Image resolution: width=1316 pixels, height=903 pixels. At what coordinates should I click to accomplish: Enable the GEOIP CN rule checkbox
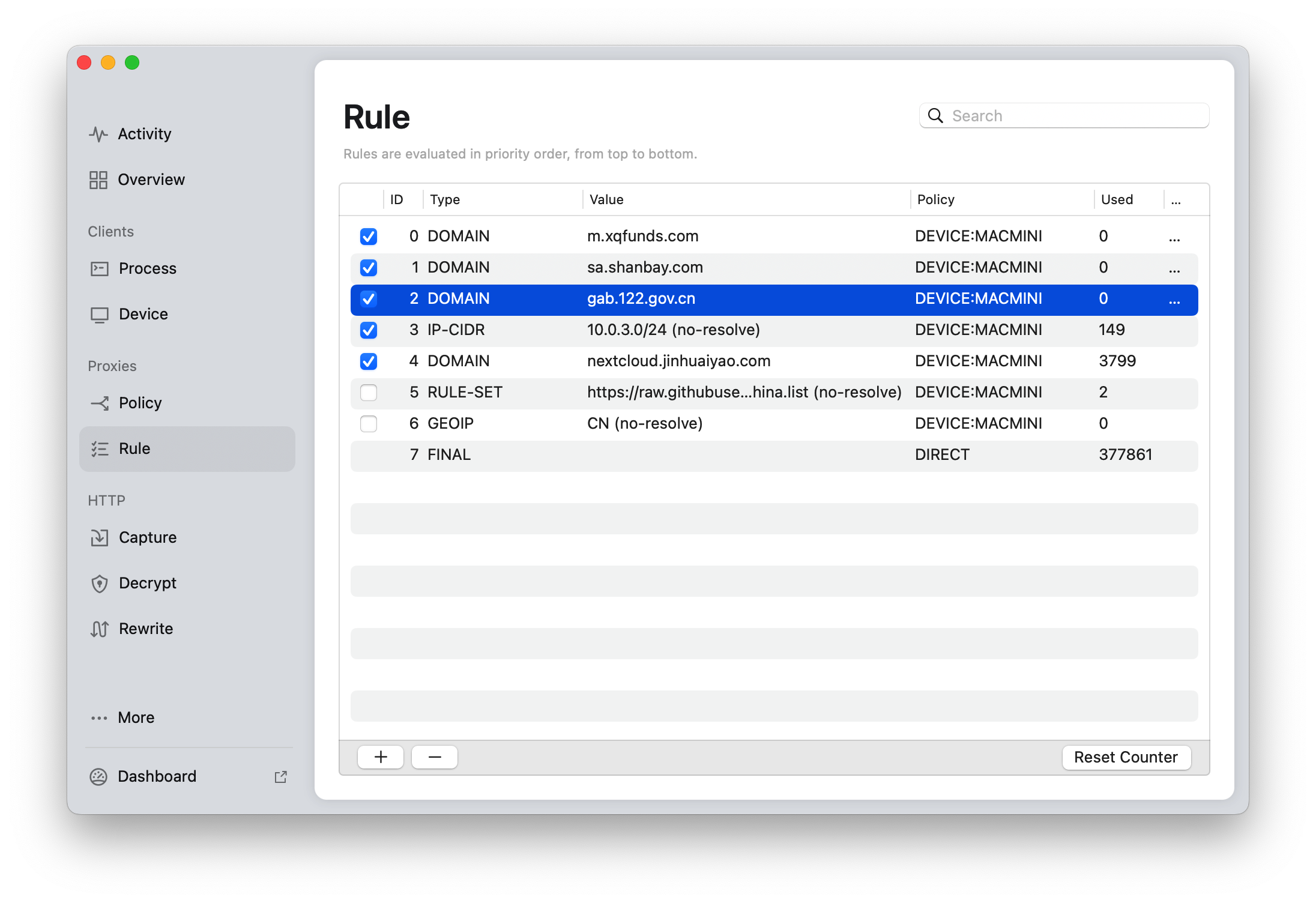pyautogui.click(x=369, y=423)
